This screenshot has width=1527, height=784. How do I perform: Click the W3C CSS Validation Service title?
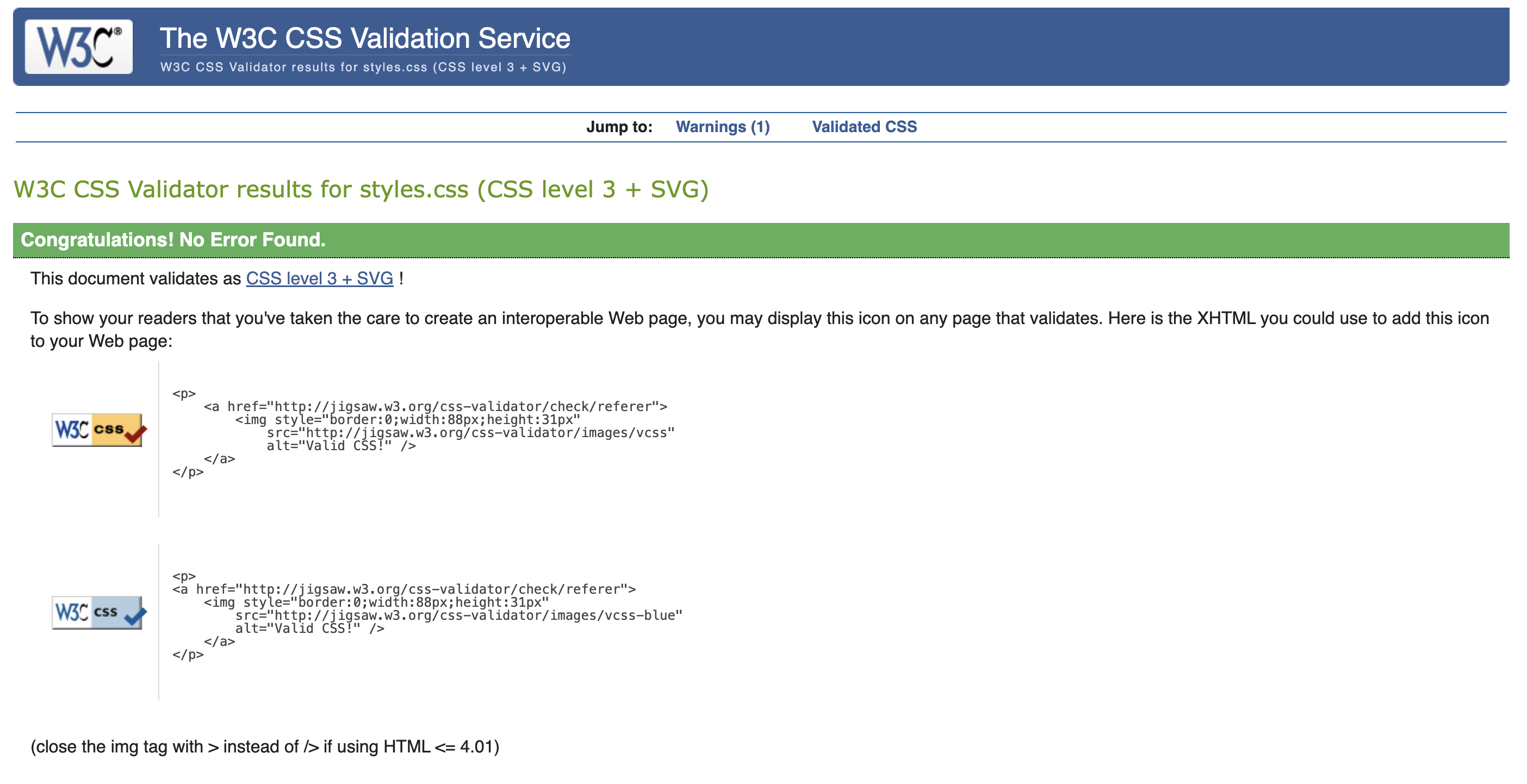pos(364,39)
